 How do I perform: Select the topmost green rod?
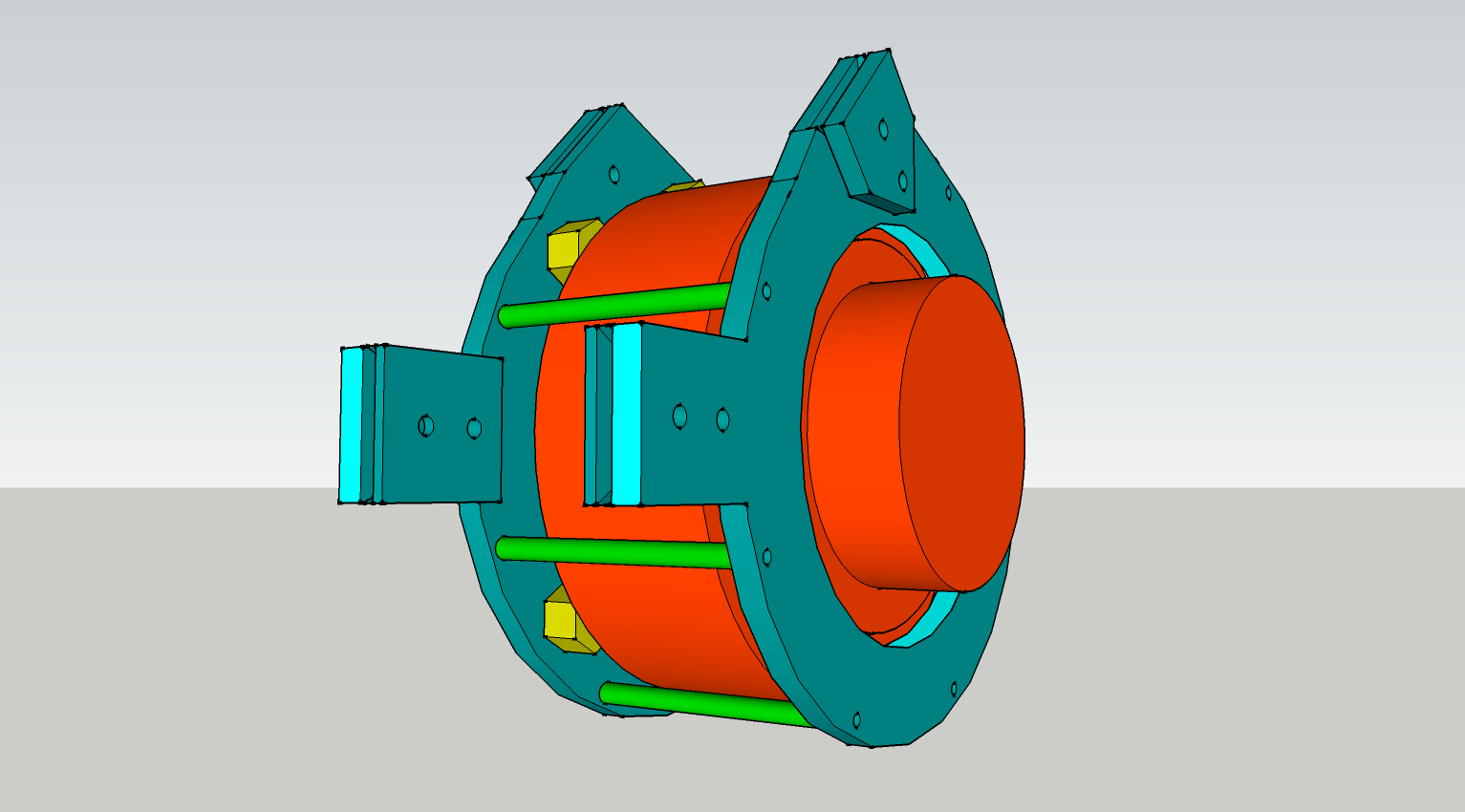click(x=616, y=306)
